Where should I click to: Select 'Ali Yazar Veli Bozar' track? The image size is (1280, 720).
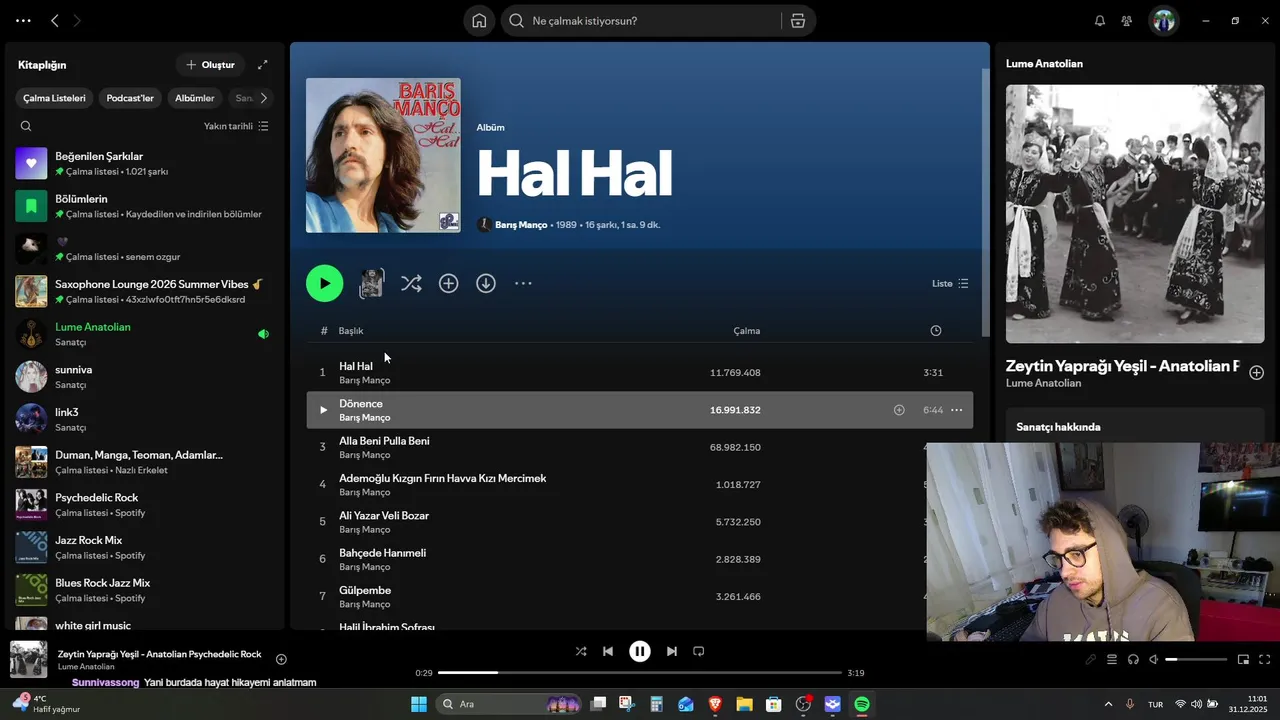(640, 522)
